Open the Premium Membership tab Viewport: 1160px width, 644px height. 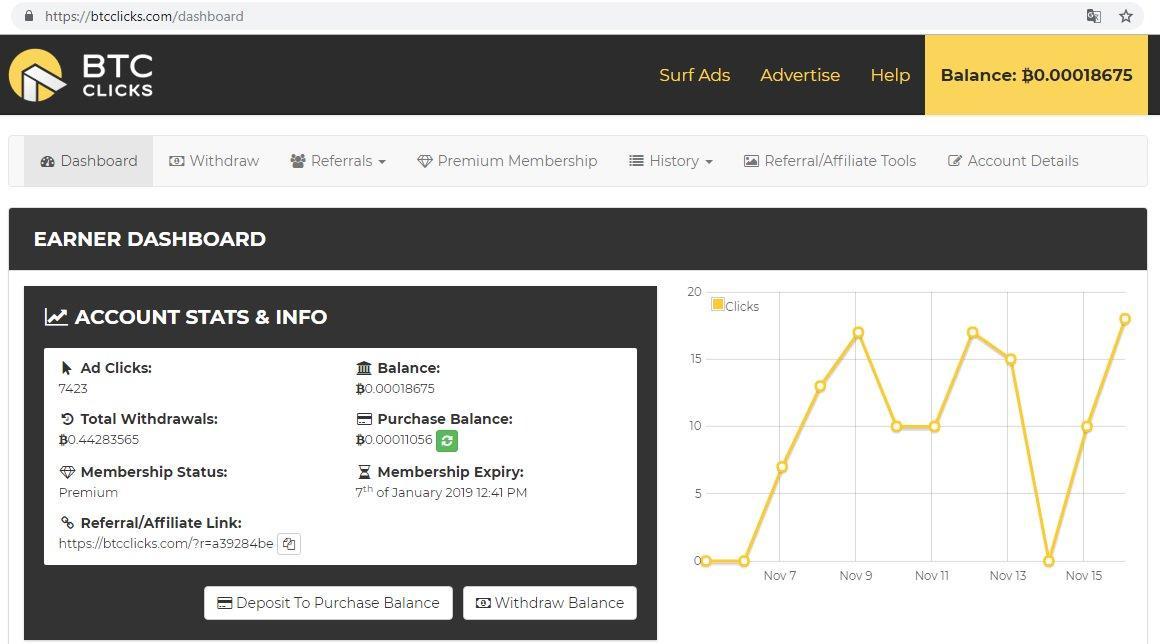pyautogui.click(x=507, y=160)
